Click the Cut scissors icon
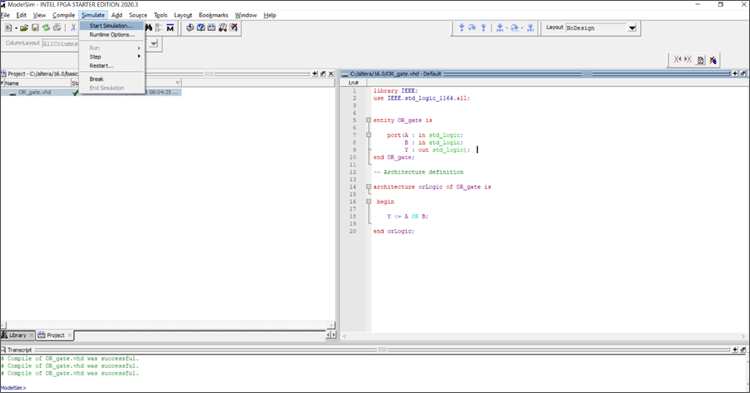750x393 pixels. coord(73,28)
